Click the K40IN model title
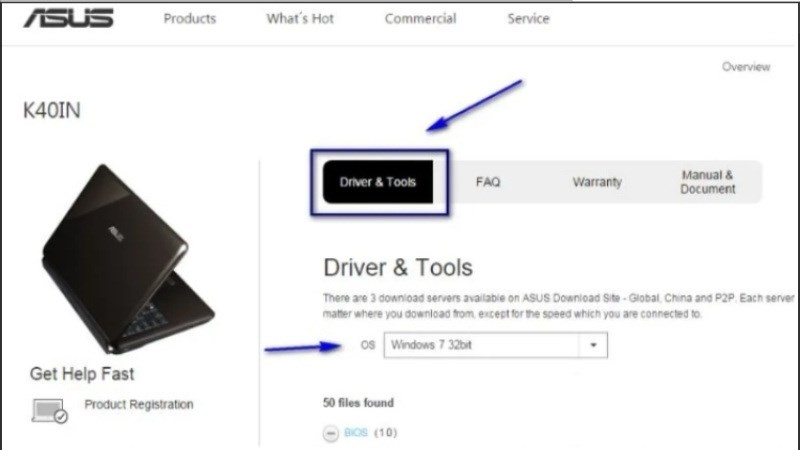Viewport: 800px width, 450px height. click(52, 111)
